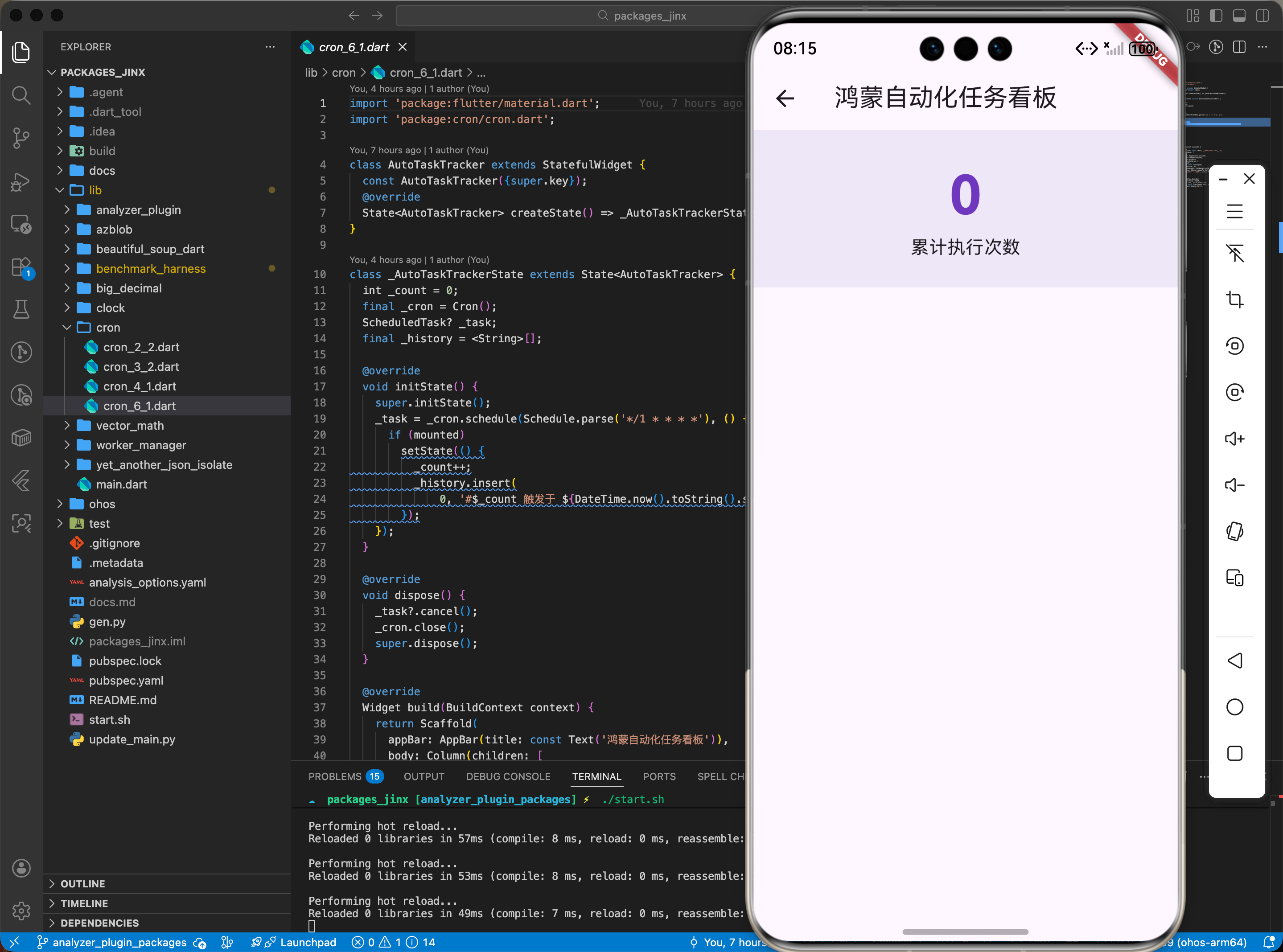Toggle primary side bar layout button
Viewport: 1283px width, 952px height.
[1216, 16]
